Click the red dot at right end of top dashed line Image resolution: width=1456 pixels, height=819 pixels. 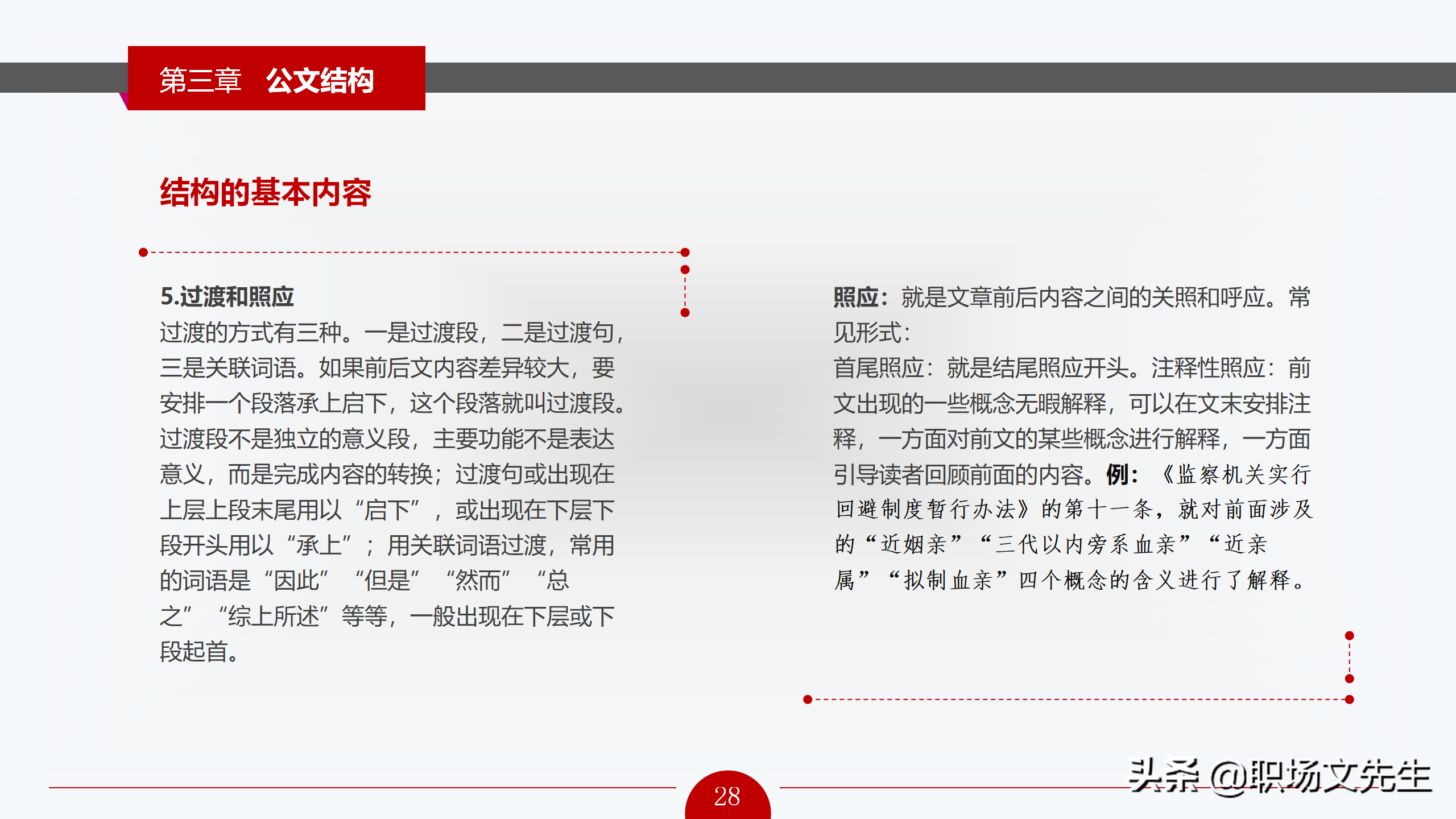coord(685,253)
